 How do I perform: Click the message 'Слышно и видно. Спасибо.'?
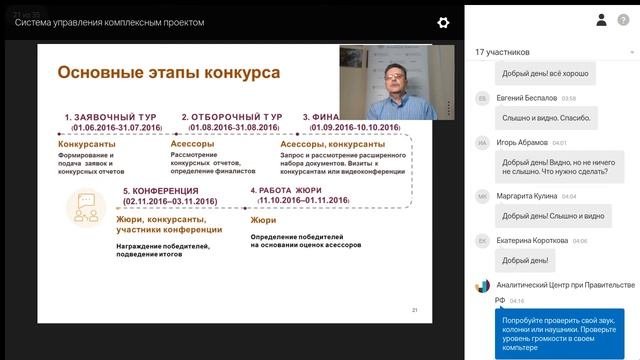(546, 118)
